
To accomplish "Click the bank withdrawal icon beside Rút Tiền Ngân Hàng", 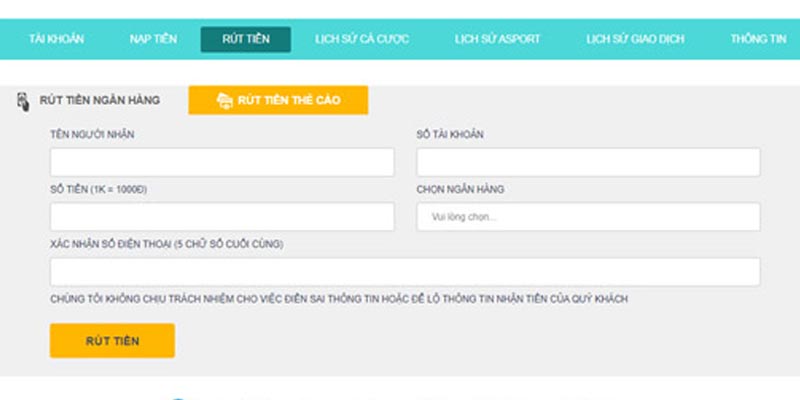I will point(23,101).
